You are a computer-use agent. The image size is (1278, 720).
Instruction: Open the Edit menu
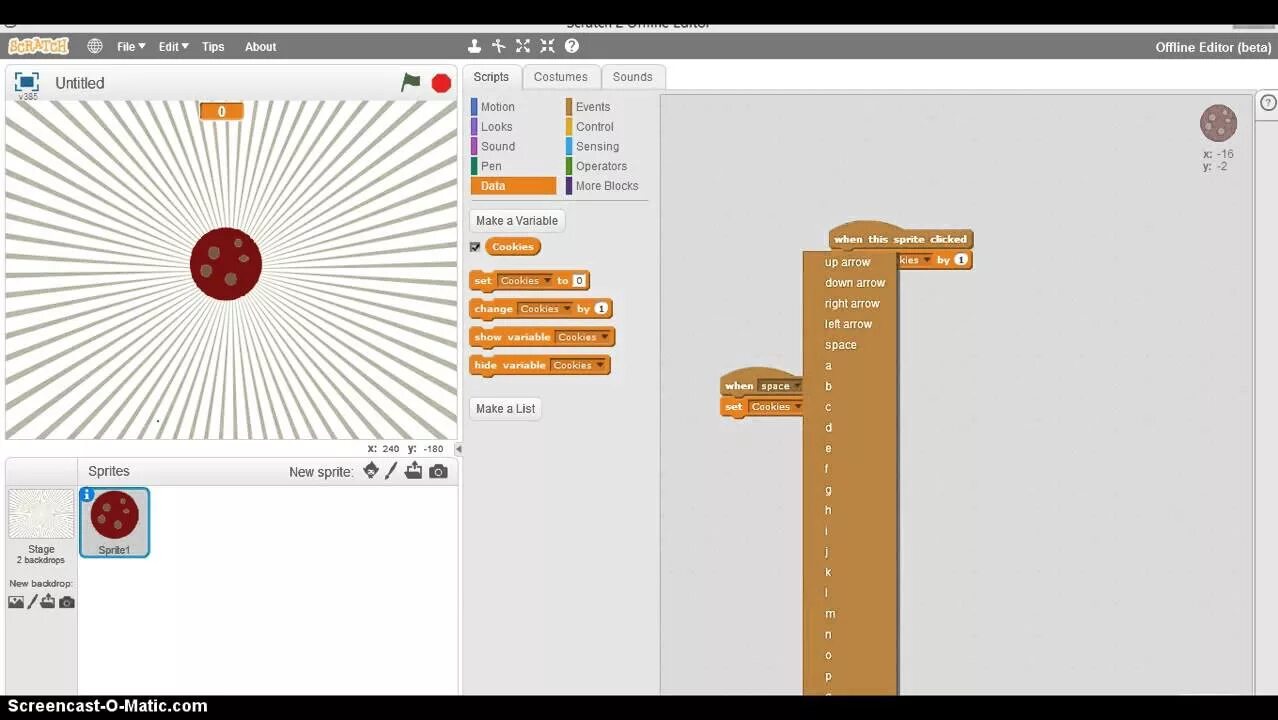(x=173, y=46)
